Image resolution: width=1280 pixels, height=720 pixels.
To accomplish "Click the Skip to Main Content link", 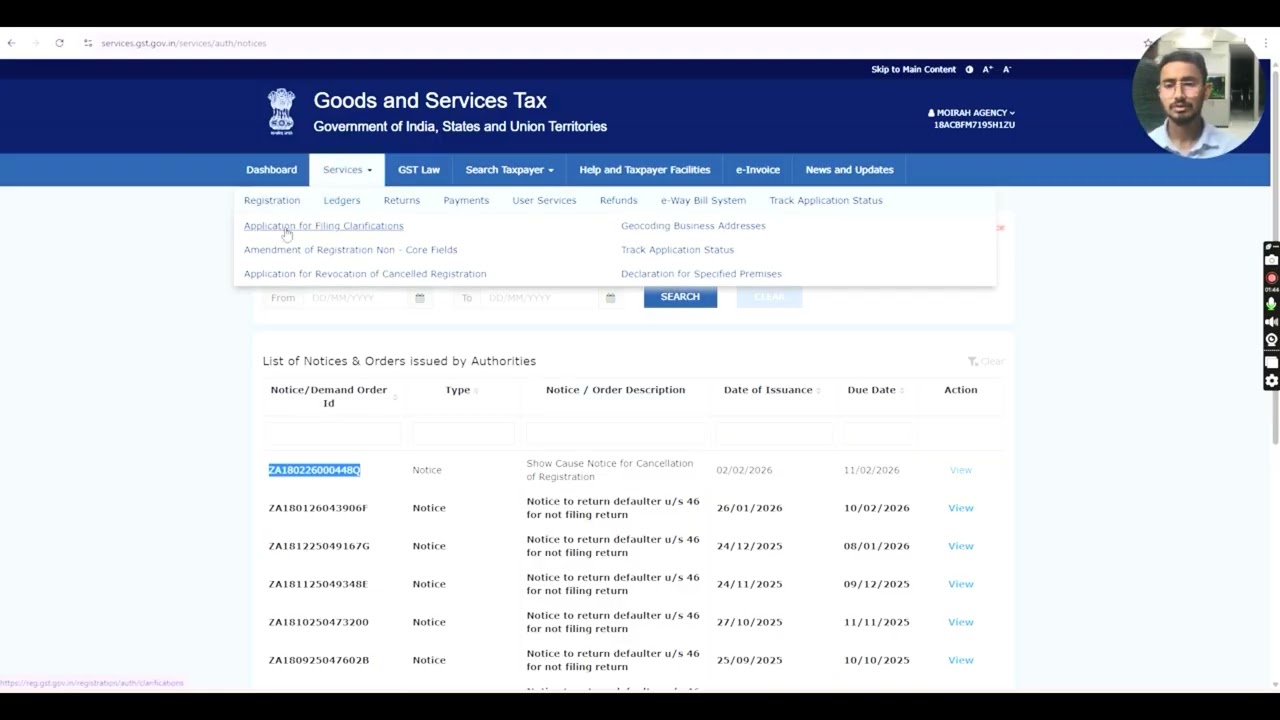I will 913,70.
